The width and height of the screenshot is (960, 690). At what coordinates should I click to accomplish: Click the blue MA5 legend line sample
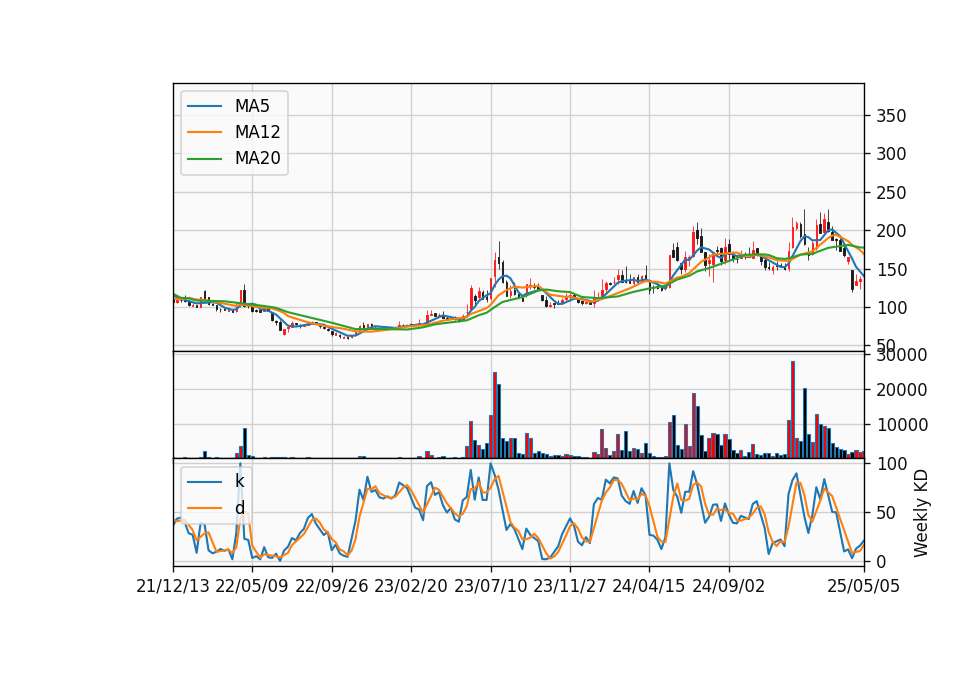tap(204, 106)
